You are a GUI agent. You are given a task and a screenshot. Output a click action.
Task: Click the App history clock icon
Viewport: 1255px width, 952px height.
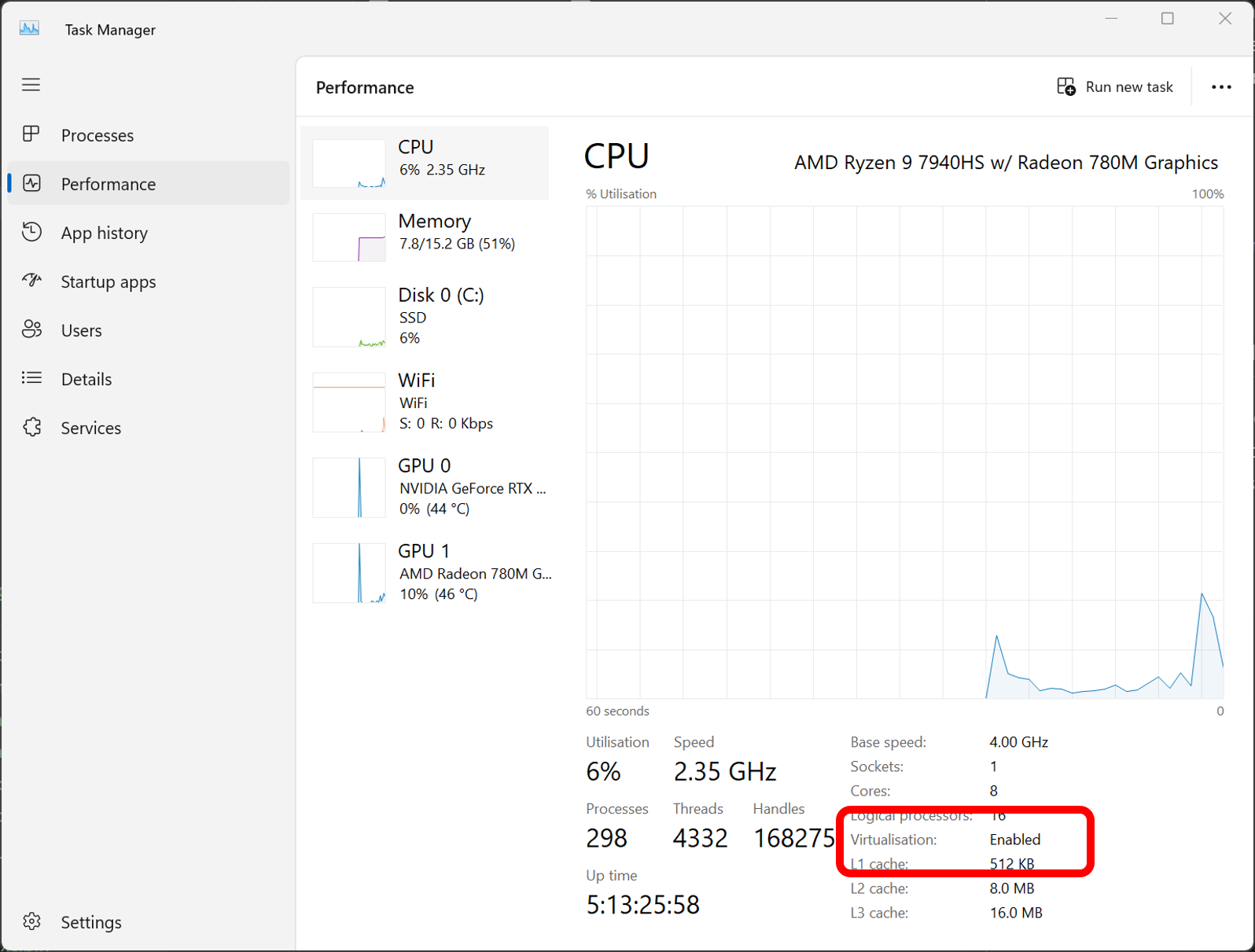[31, 232]
